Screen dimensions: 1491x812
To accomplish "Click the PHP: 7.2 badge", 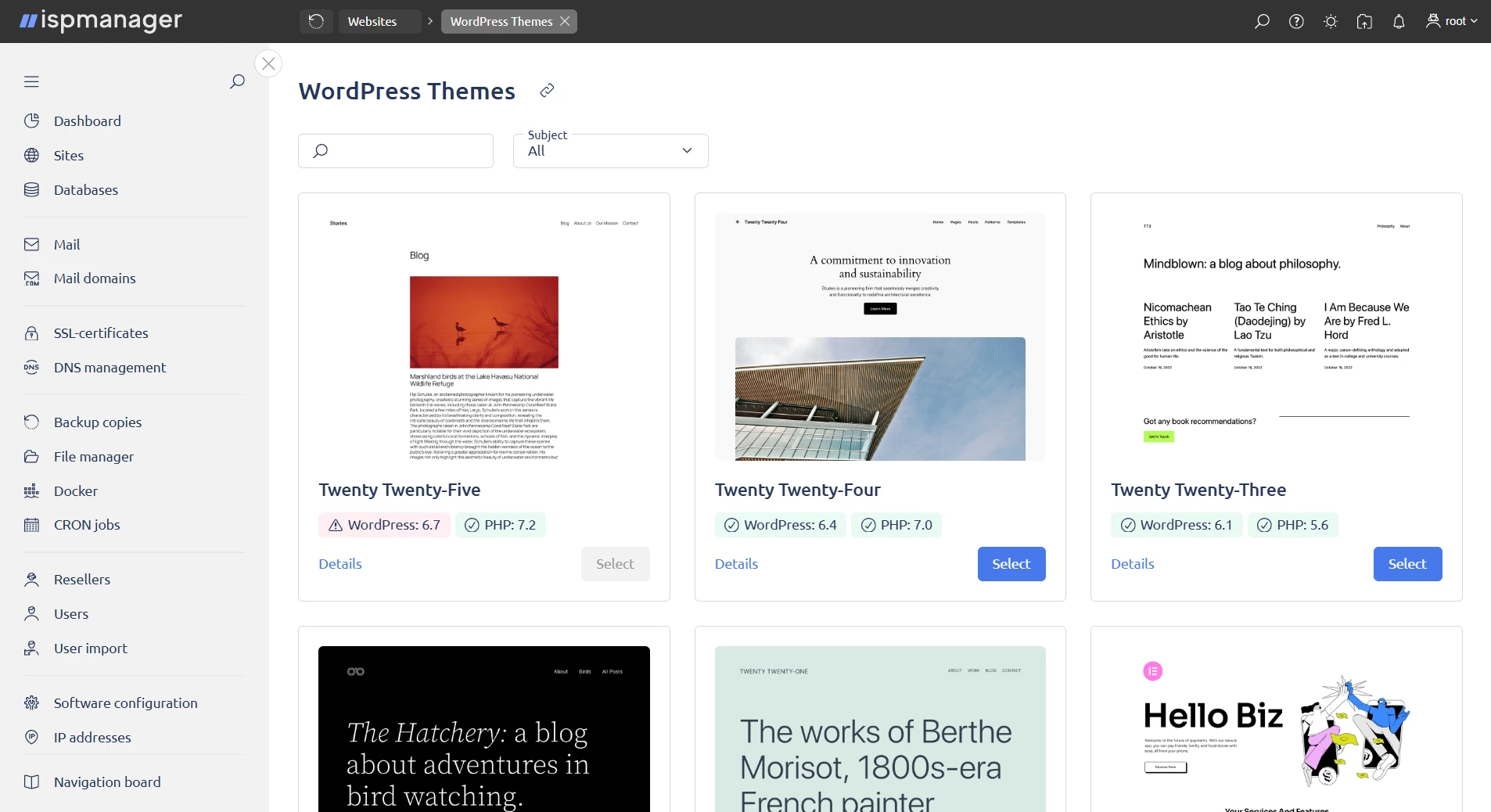I will pos(500,525).
